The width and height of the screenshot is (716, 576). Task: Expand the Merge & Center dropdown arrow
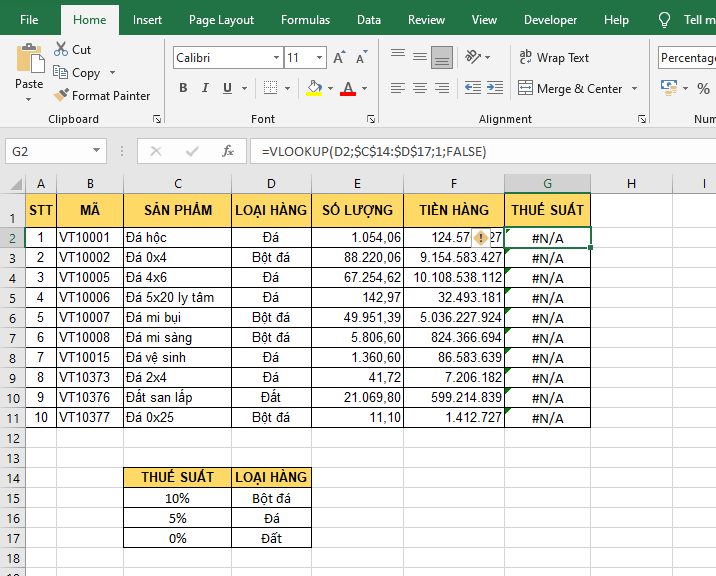click(634, 89)
